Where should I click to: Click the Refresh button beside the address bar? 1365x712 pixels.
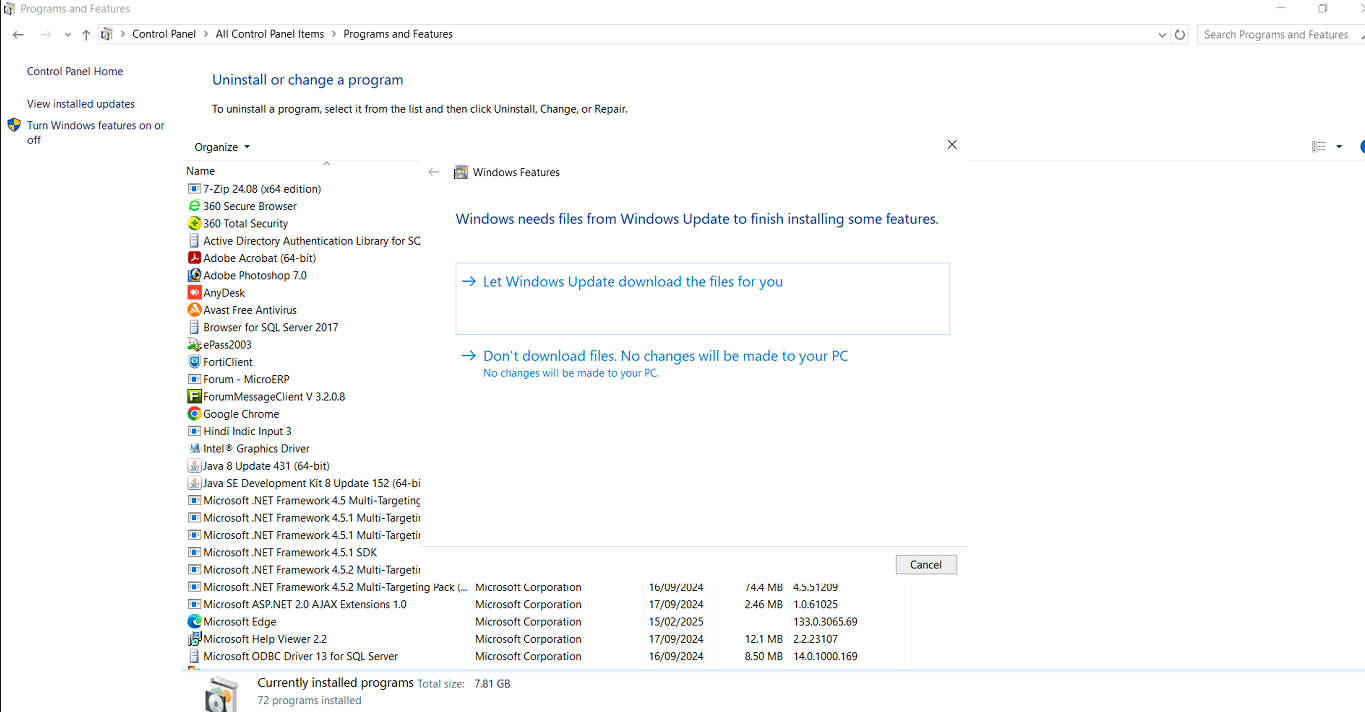click(x=1180, y=34)
